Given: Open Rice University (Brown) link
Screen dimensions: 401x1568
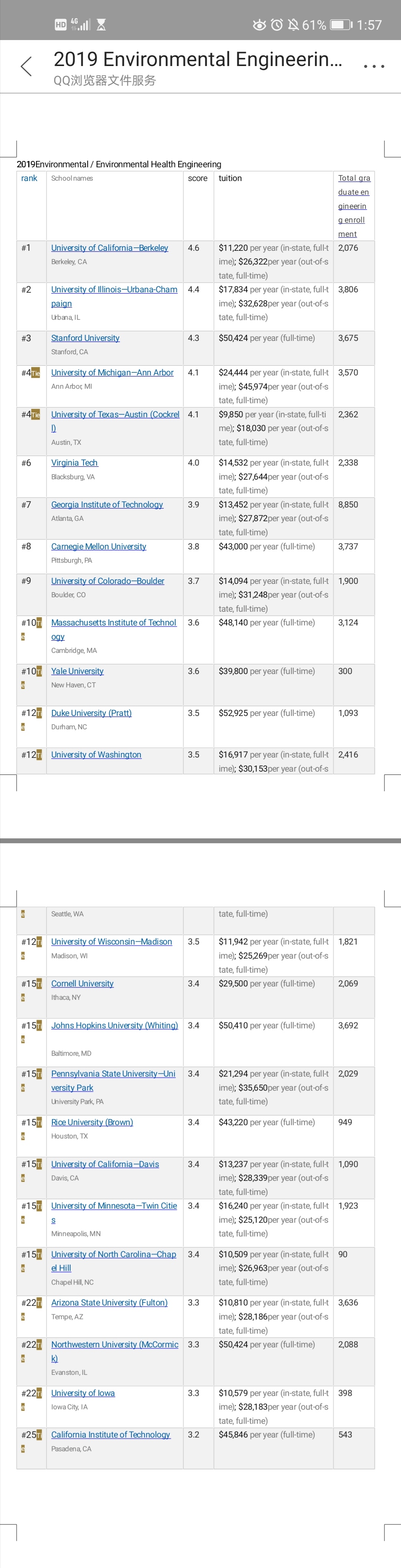Looking at the screenshot, I should point(92,1122).
